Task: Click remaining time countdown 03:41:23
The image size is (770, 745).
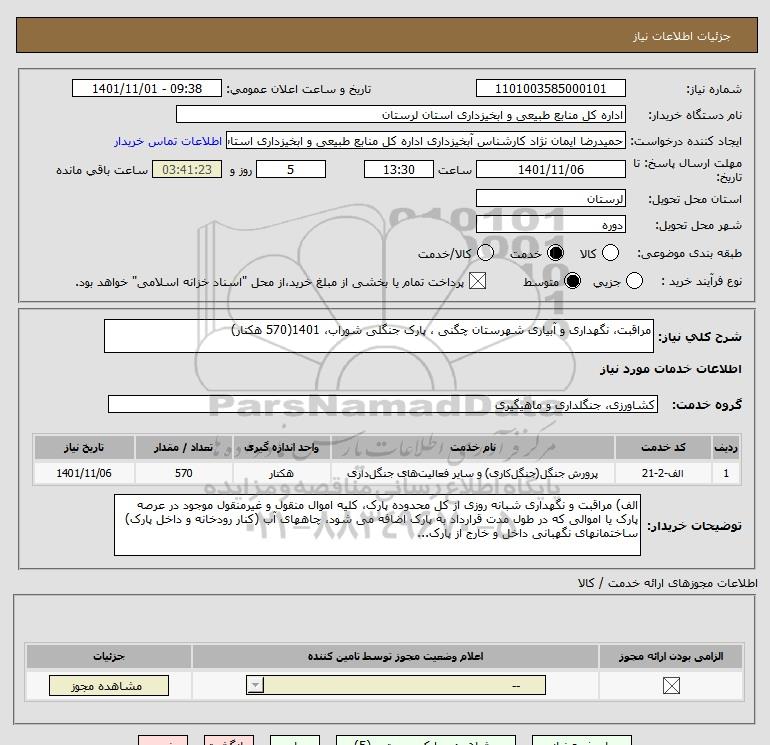Action: (x=187, y=169)
